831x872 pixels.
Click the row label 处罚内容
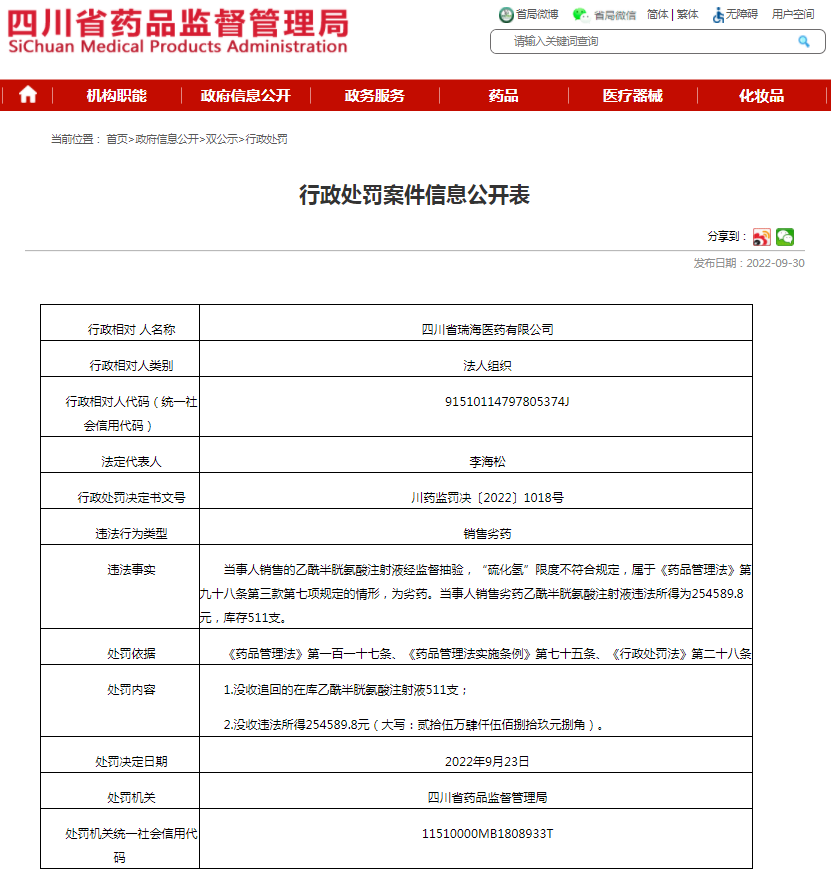click(131, 690)
